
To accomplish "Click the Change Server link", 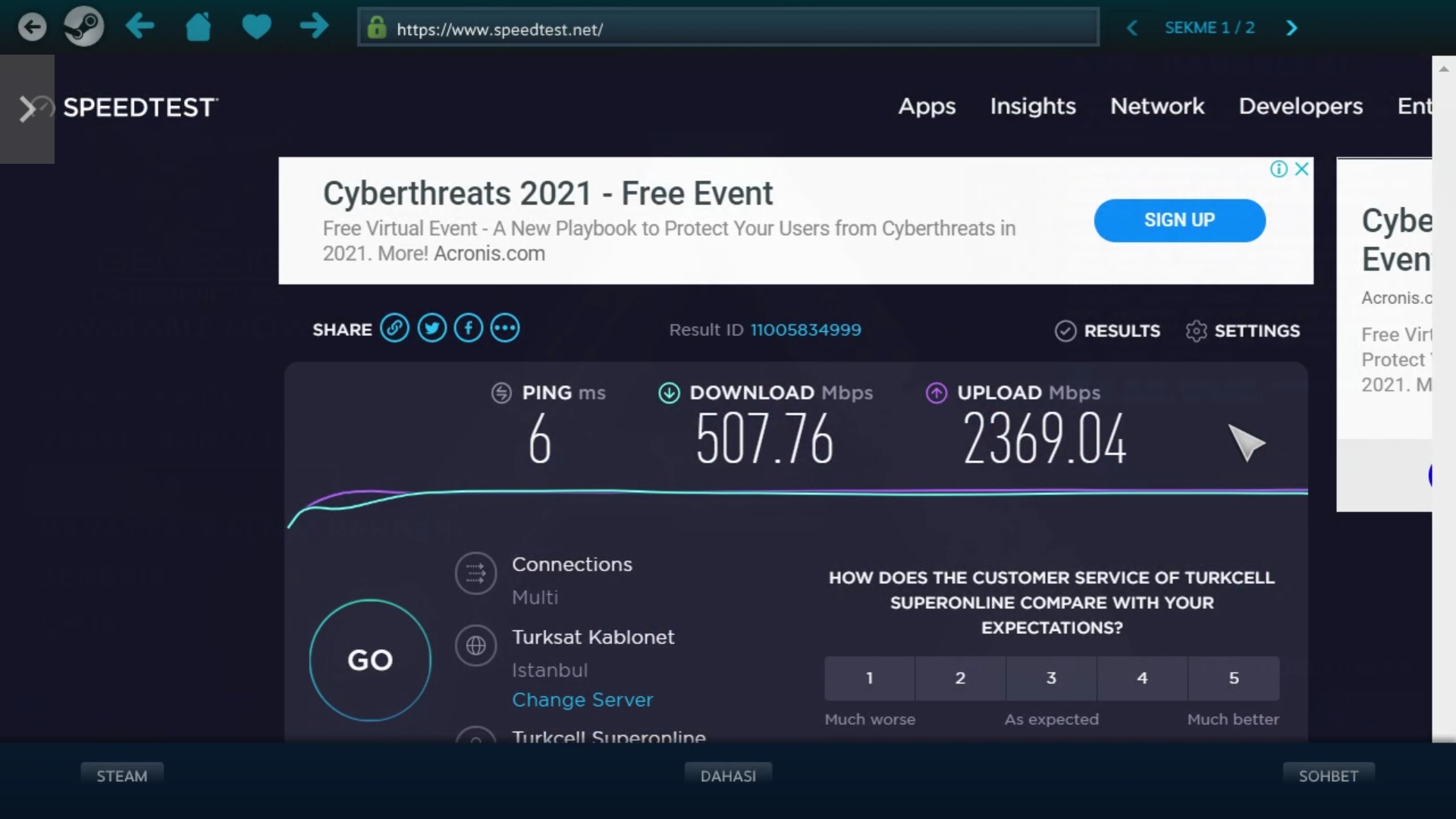I will pos(582,700).
